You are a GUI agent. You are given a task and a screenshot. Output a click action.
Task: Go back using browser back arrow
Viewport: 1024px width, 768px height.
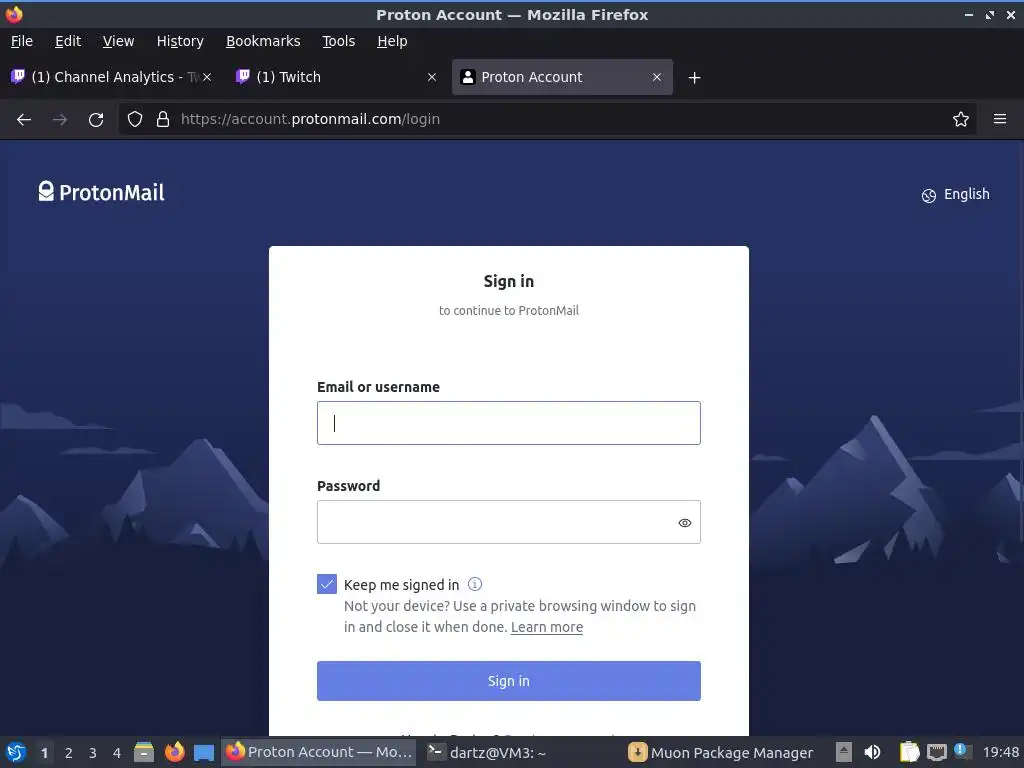click(x=24, y=120)
